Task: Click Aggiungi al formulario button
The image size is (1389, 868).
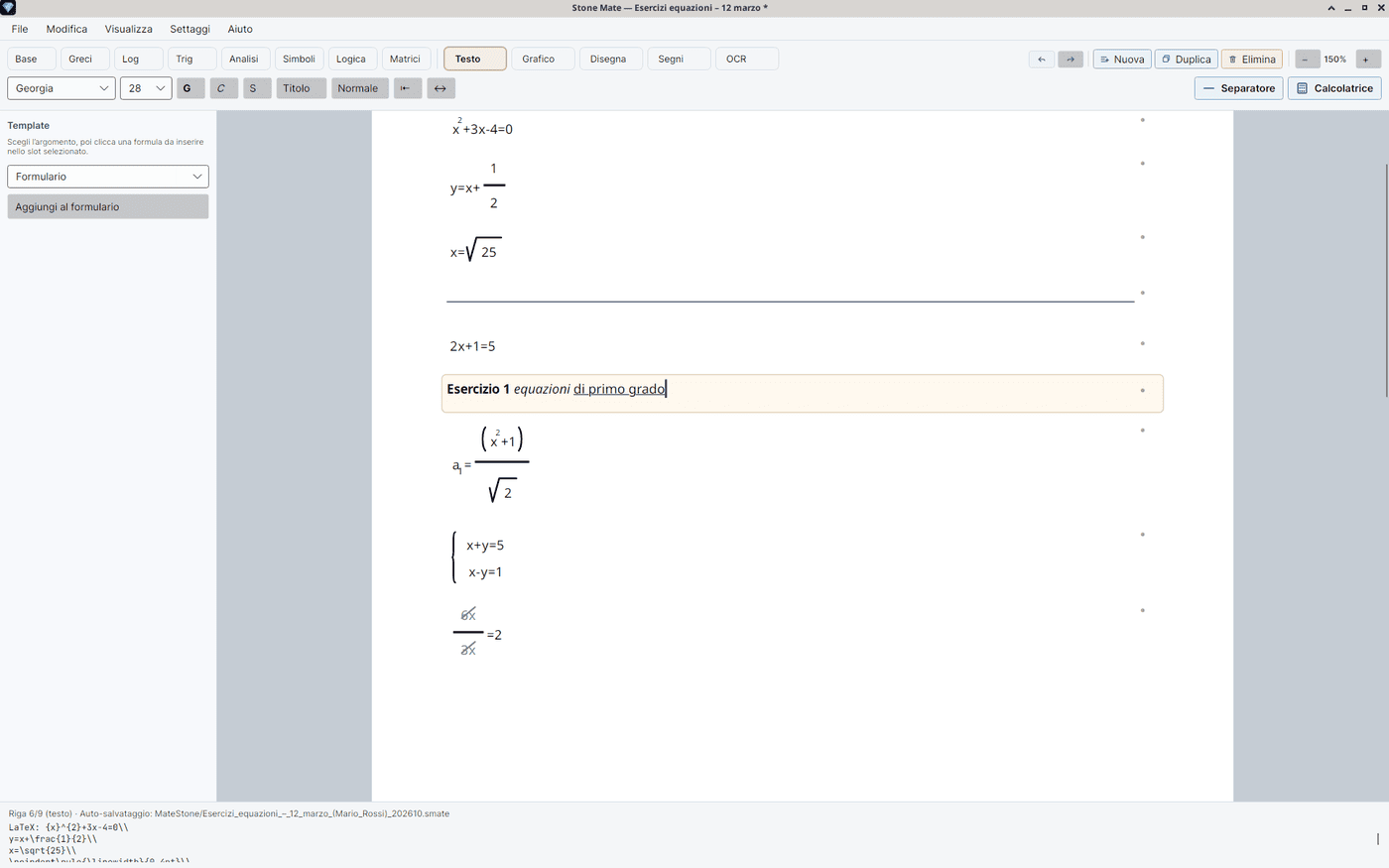Action: click(108, 206)
